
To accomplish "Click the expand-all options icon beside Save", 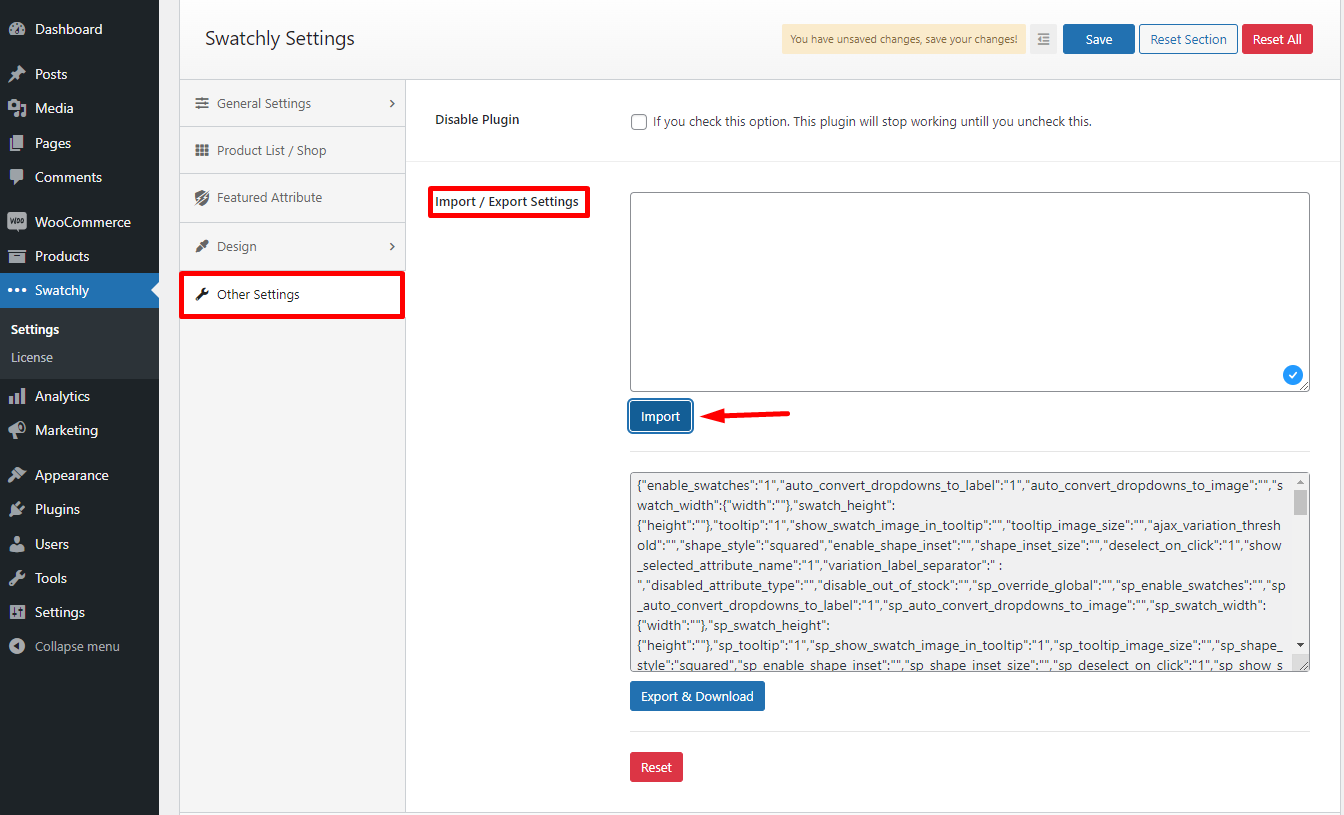I will 1043,39.
